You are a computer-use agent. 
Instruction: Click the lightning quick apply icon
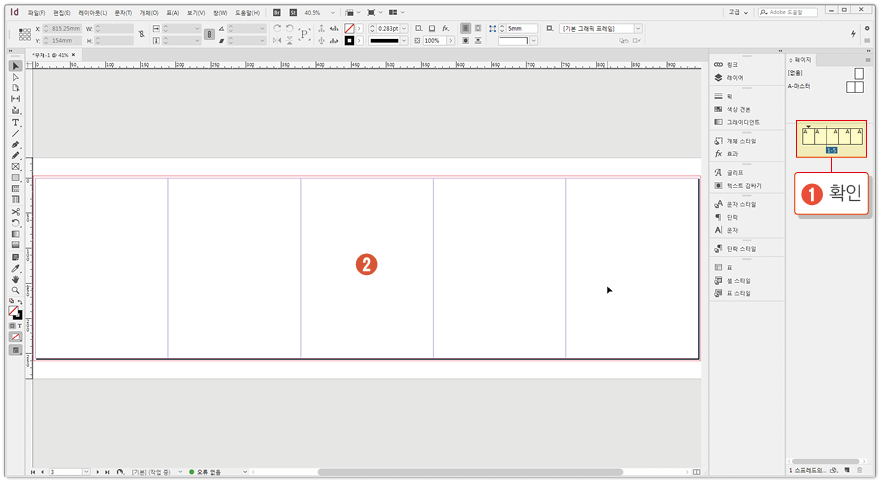pyautogui.click(x=853, y=34)
